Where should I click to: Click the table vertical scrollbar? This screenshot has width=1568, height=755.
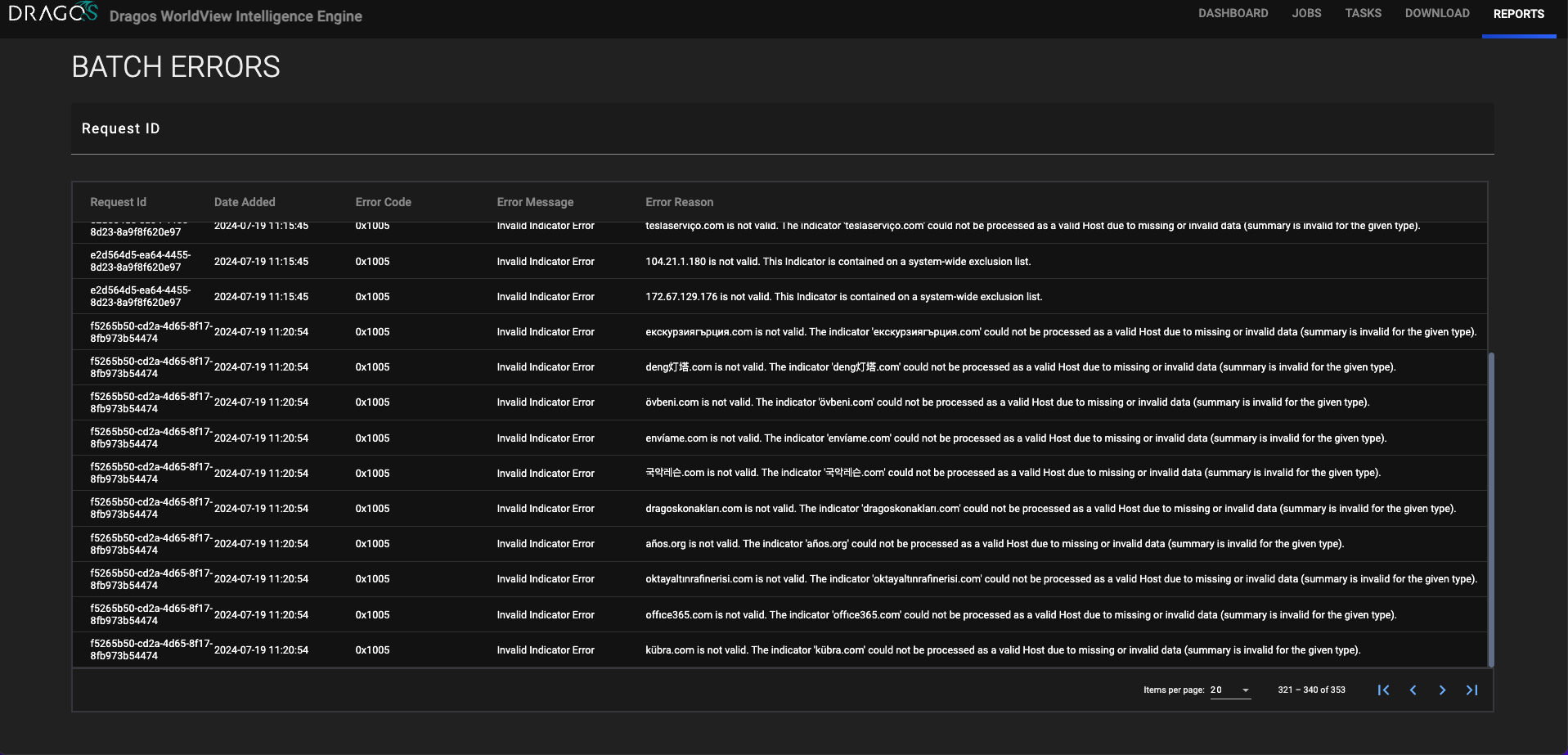pyautogui.click(x=1490, y=509)
